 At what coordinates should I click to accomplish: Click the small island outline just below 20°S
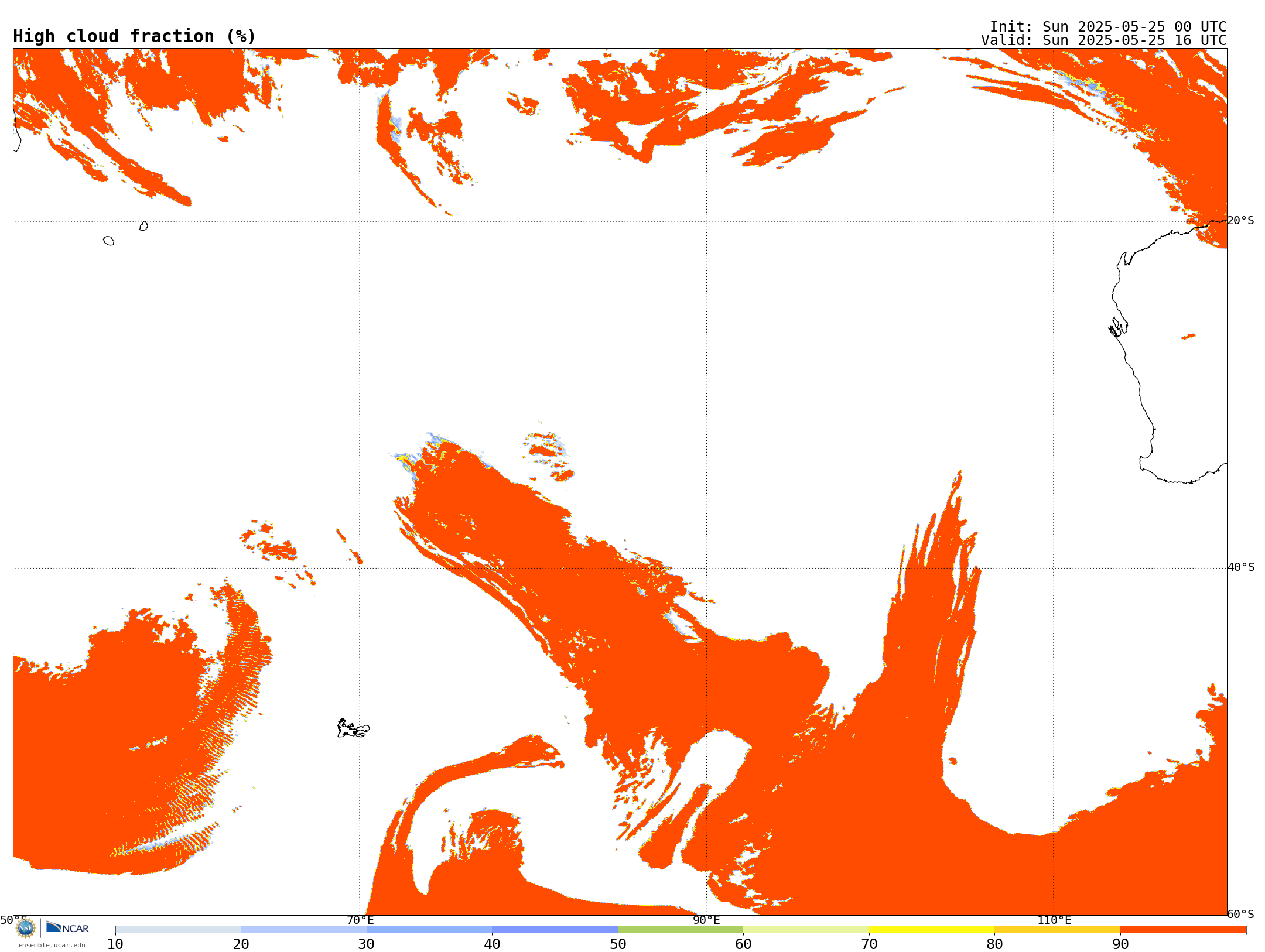click(x=143, y=226)
